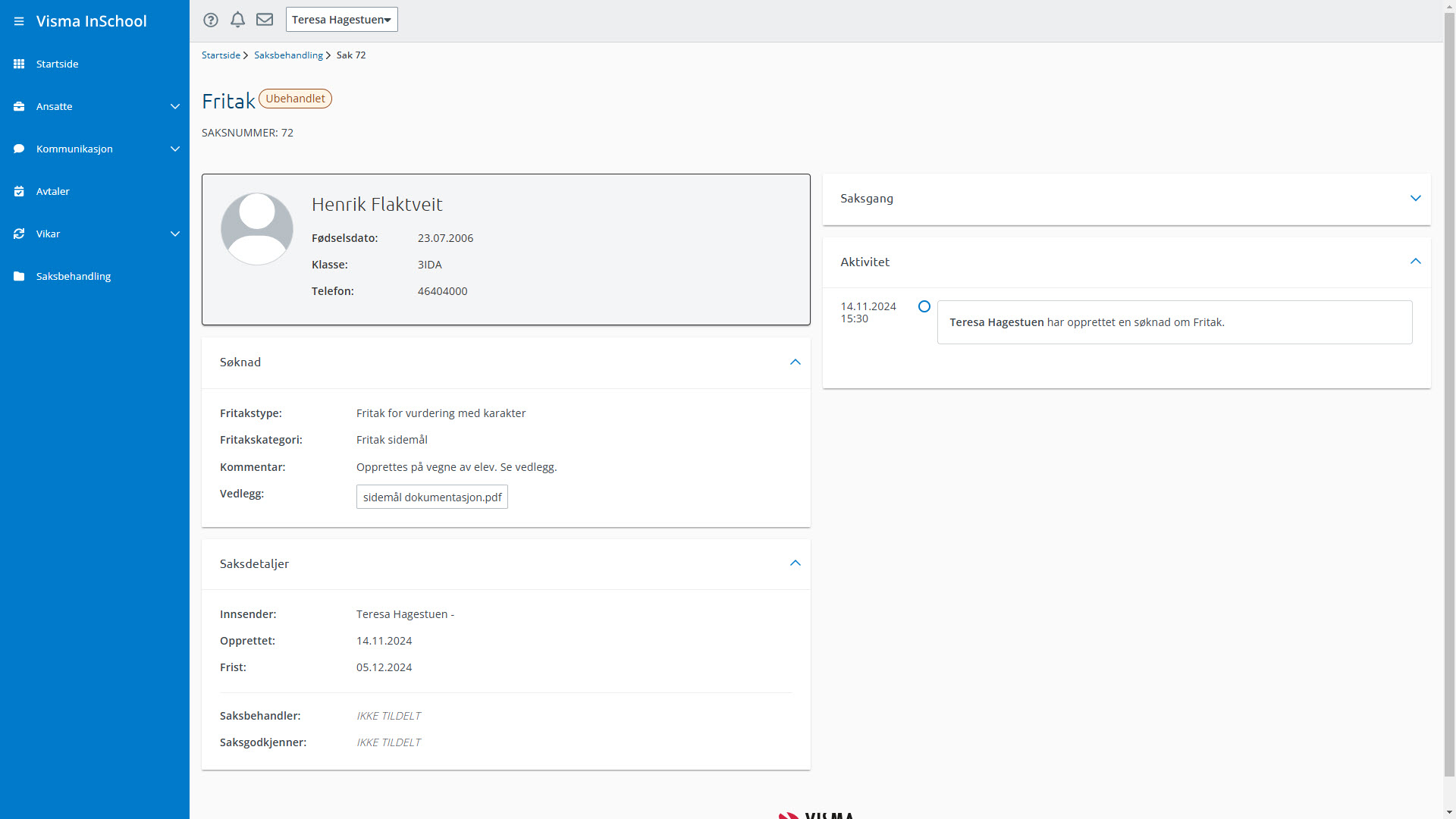The image size is (1456, 819).
Task: Open the Teresa Hagestuen user dropdown
Action: click(x=341, y=20)
